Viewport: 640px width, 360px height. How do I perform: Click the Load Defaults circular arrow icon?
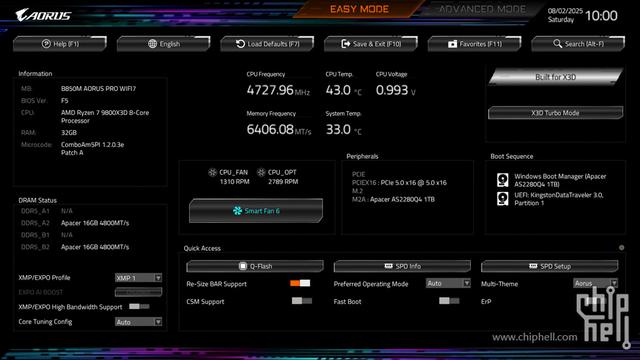240,44
